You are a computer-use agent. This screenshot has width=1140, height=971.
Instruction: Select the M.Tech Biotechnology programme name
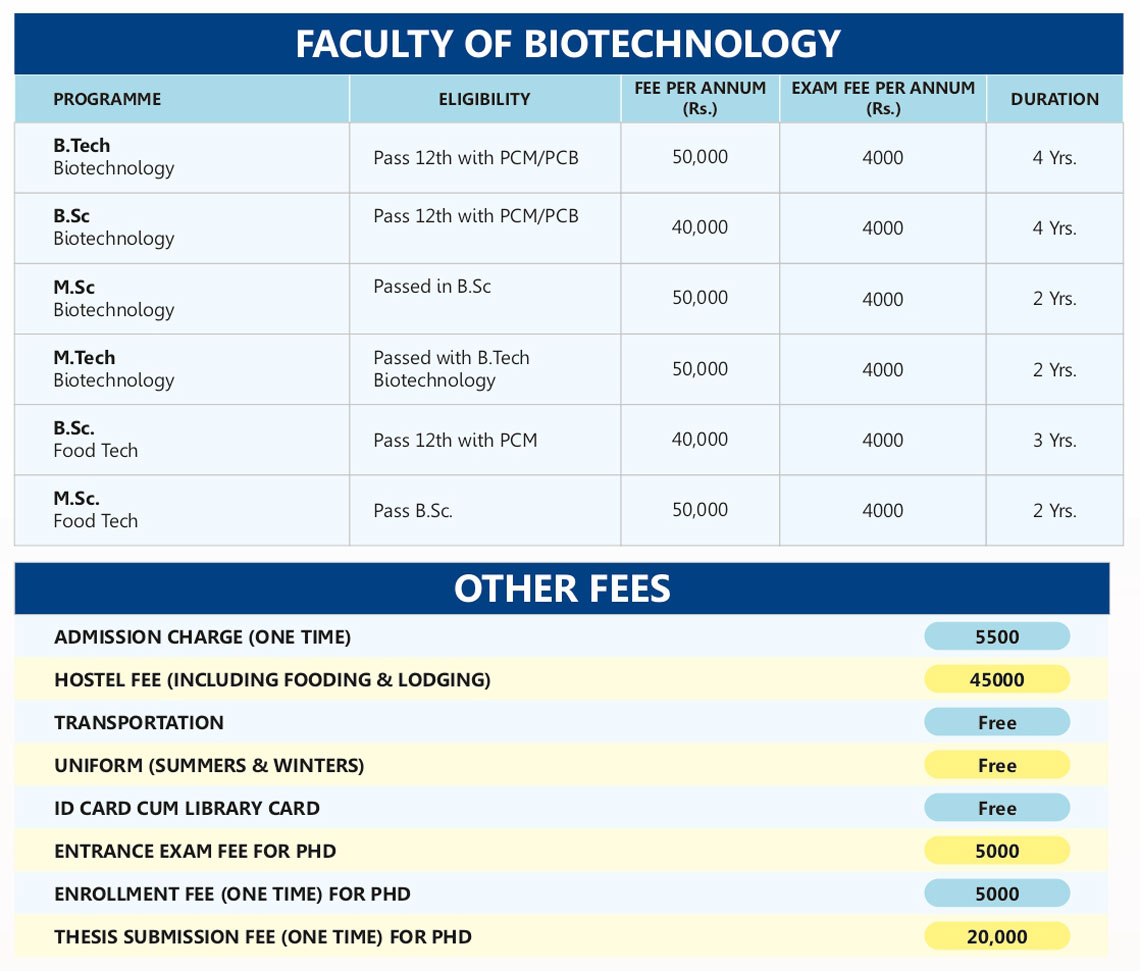(x=113, y=369)
